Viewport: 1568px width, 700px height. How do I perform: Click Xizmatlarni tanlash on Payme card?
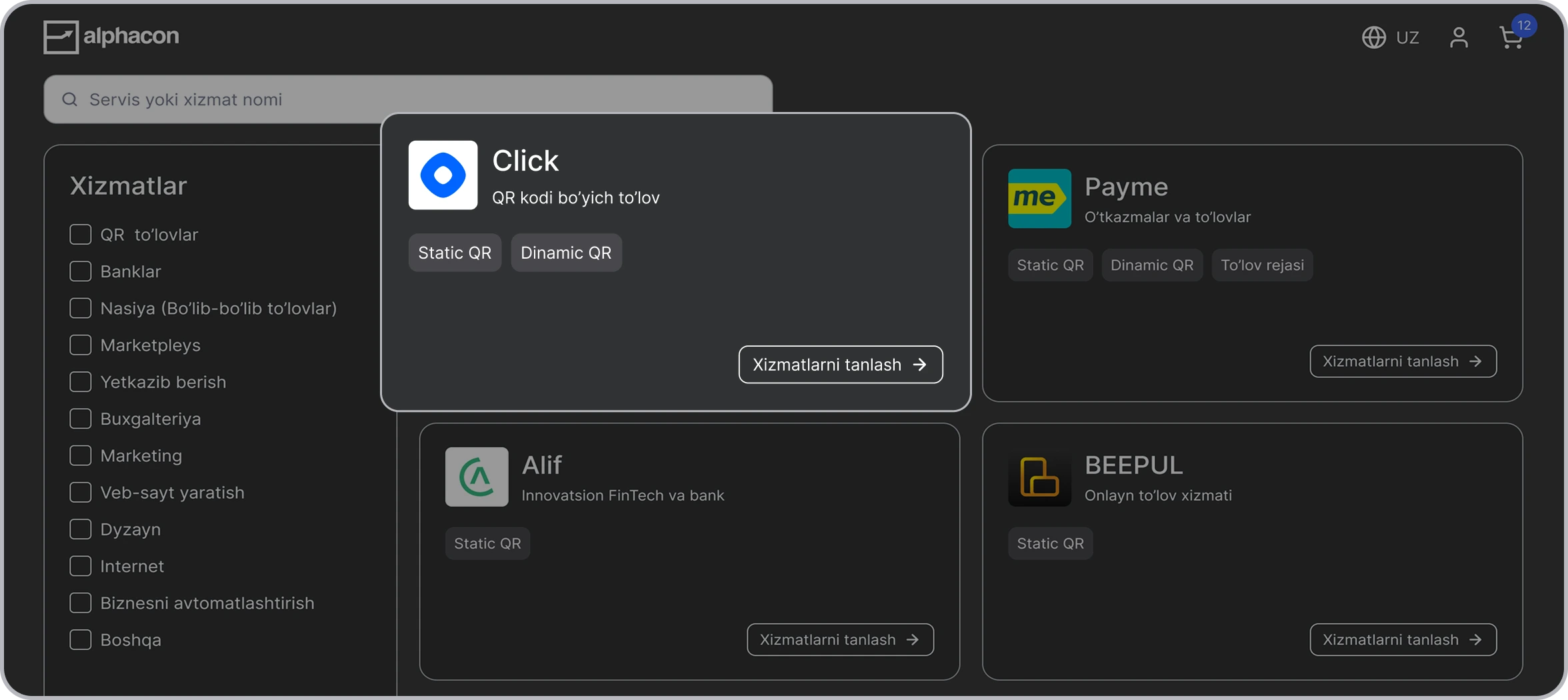tap(1403, 361)
